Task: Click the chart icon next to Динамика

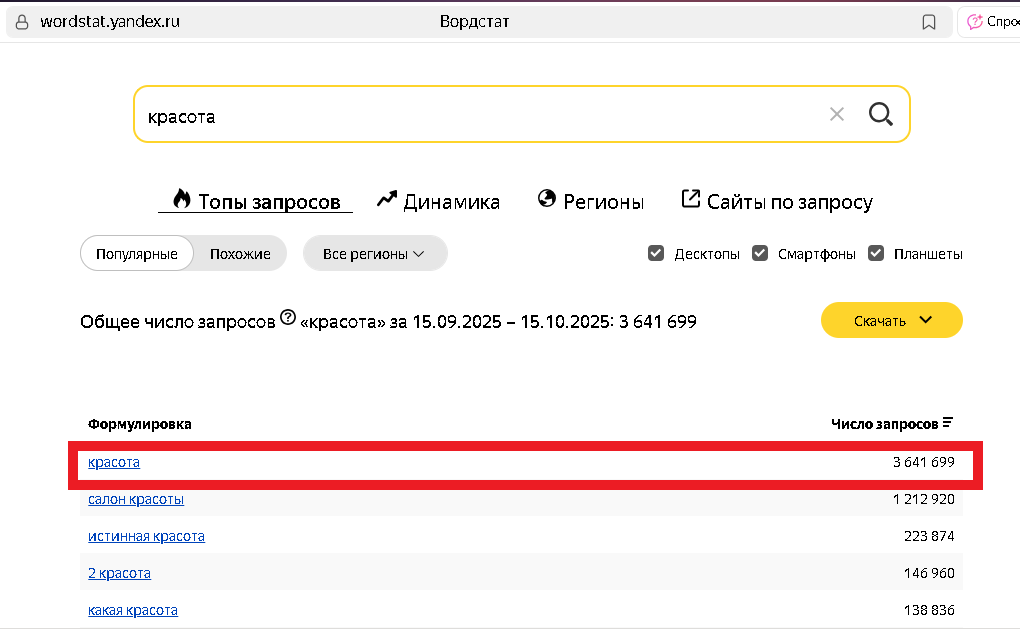Action: point(387,199)
